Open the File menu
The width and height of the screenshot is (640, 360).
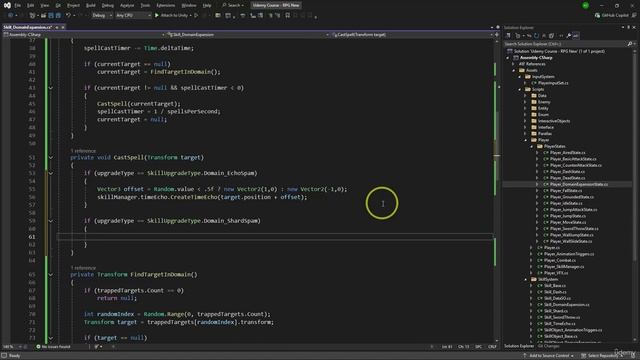[x=18, y=5]
